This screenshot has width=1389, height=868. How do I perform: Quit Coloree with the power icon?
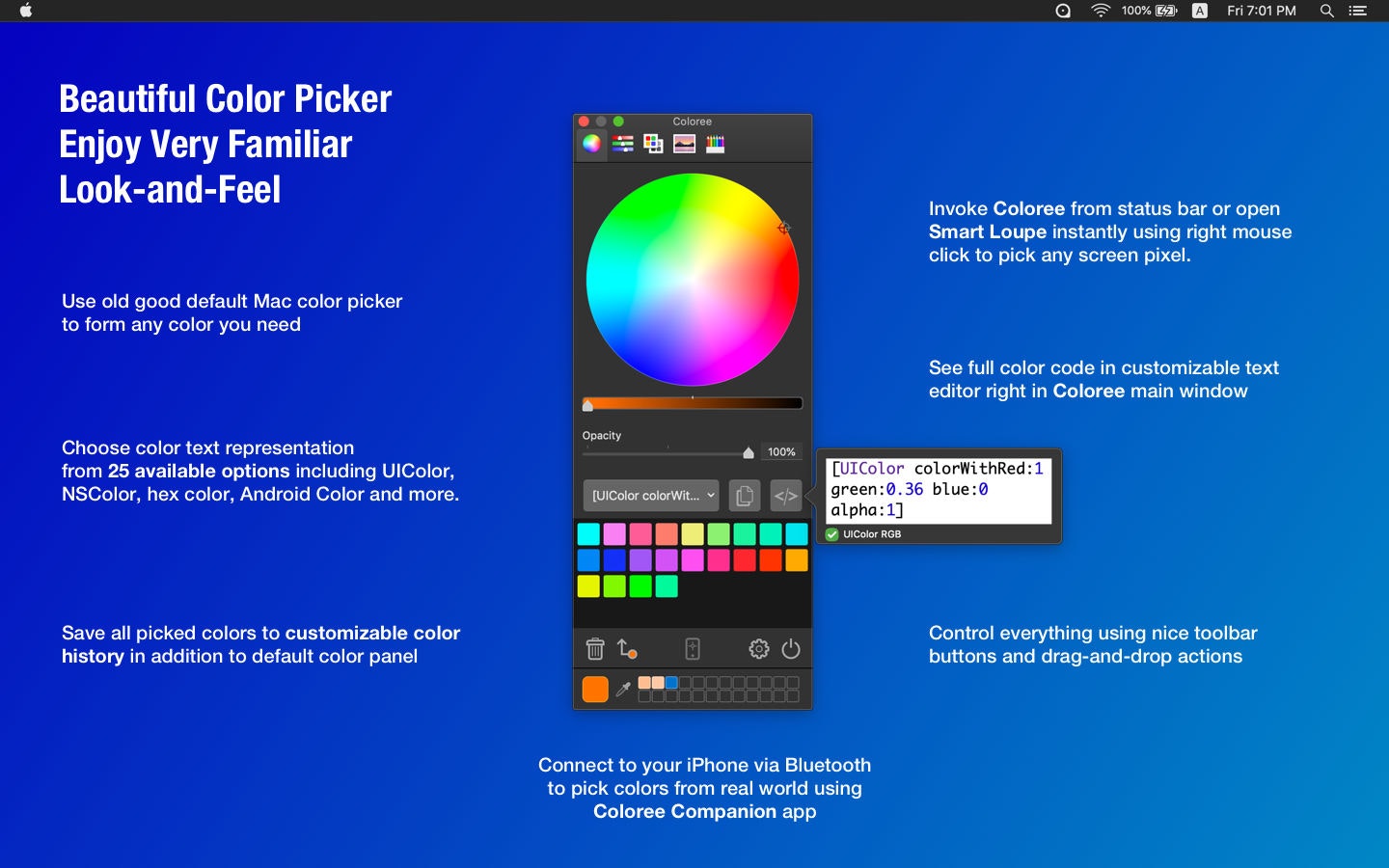tap(791, 649)
